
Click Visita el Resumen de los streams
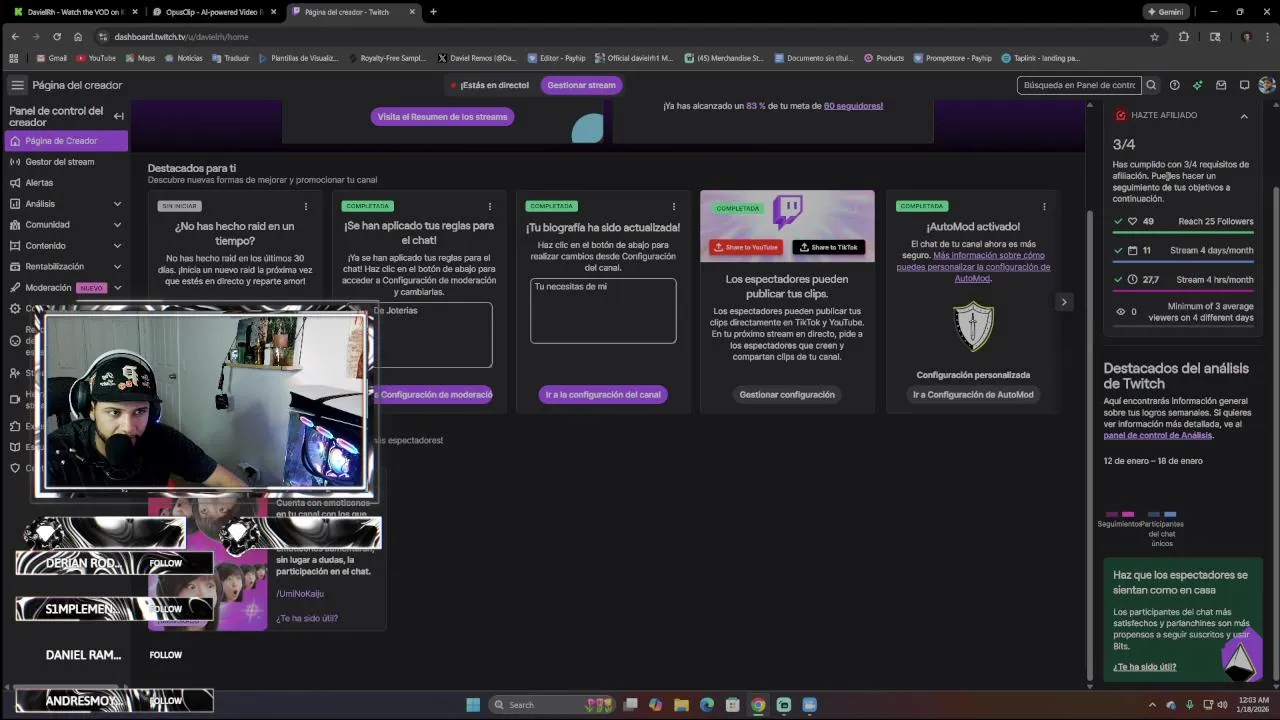(x=442, y=117)
